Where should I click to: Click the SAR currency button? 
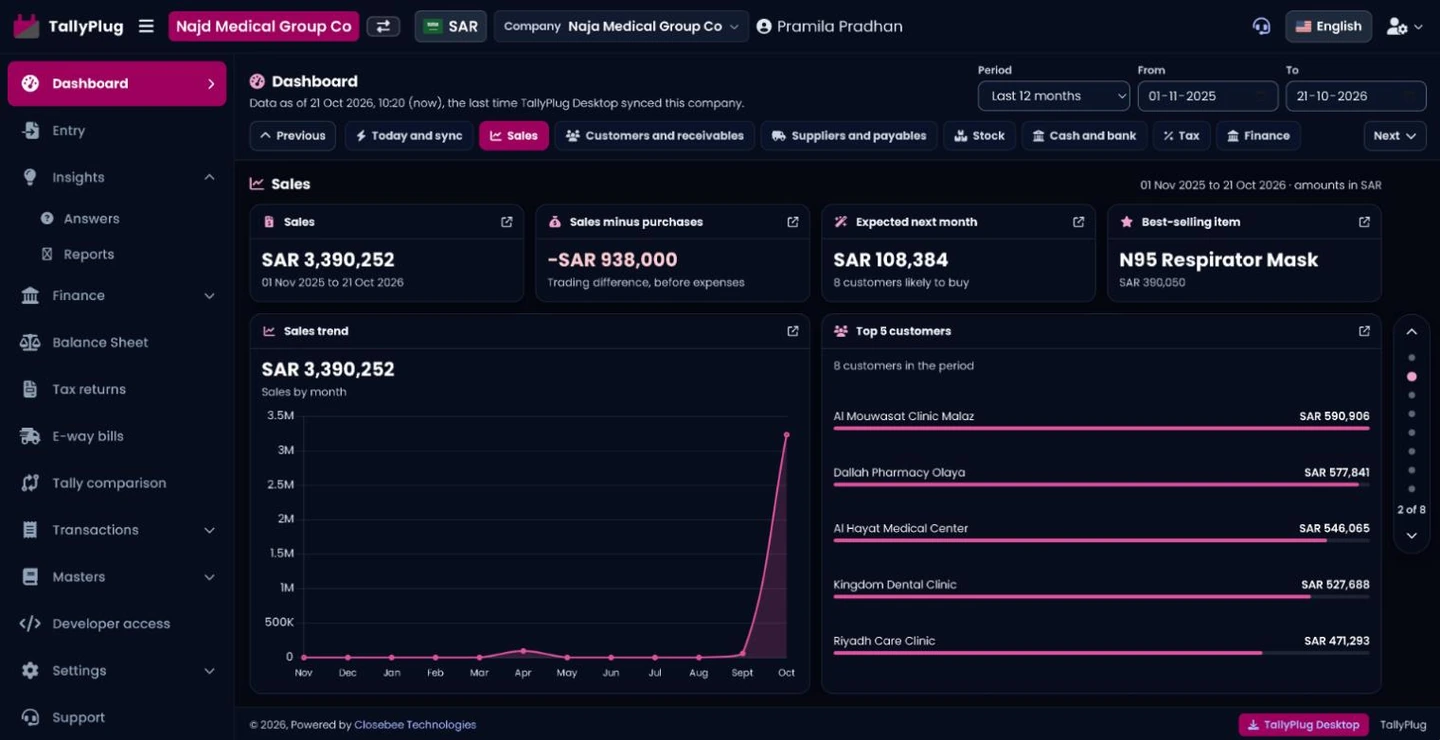click(451, 26)
